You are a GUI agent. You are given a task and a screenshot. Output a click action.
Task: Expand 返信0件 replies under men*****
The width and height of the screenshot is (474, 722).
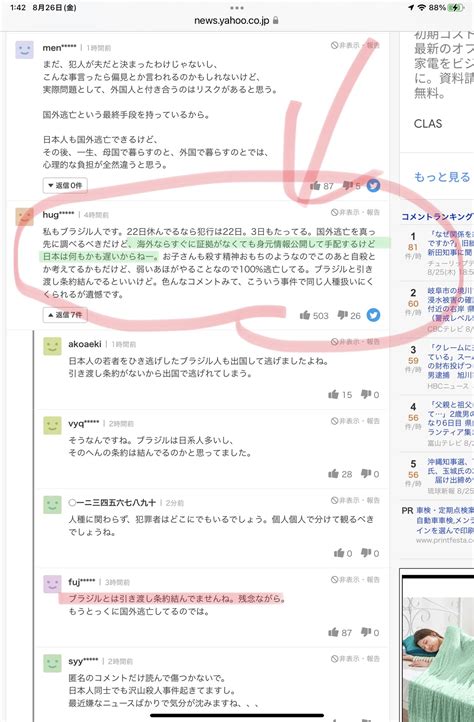(65, 185)
